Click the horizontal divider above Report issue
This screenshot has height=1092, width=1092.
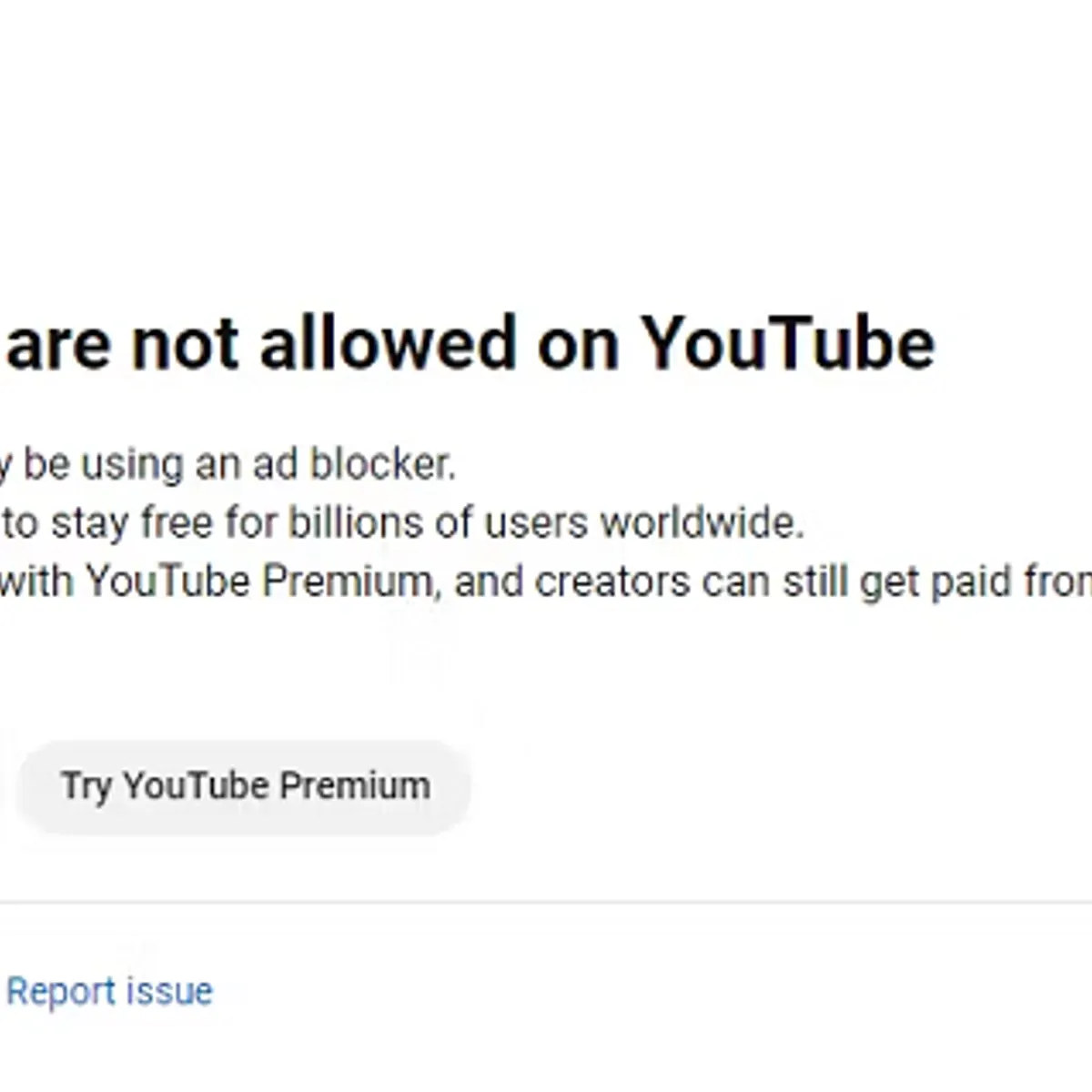(x=546, y=903)
